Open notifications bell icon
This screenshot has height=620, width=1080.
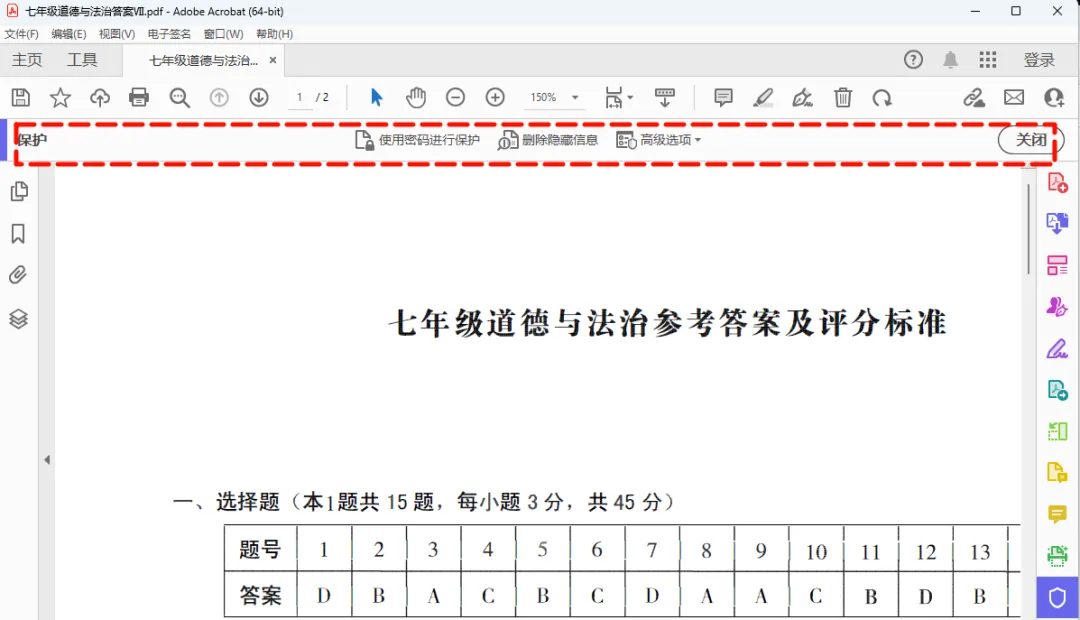point(951,60)
